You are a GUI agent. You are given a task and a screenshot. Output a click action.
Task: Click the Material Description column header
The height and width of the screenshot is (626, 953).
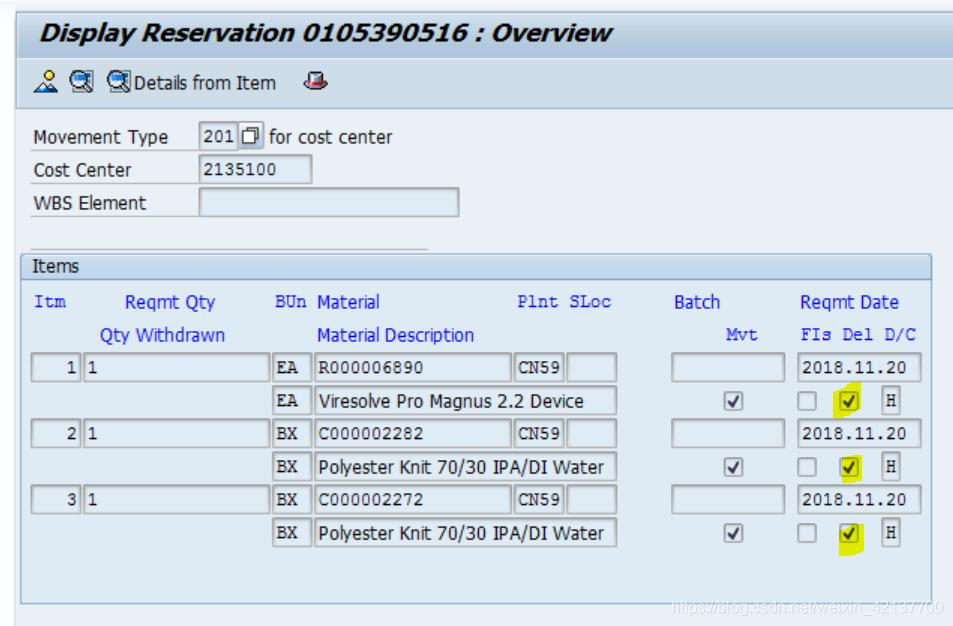pyautogui.click(x=395, y=335)
